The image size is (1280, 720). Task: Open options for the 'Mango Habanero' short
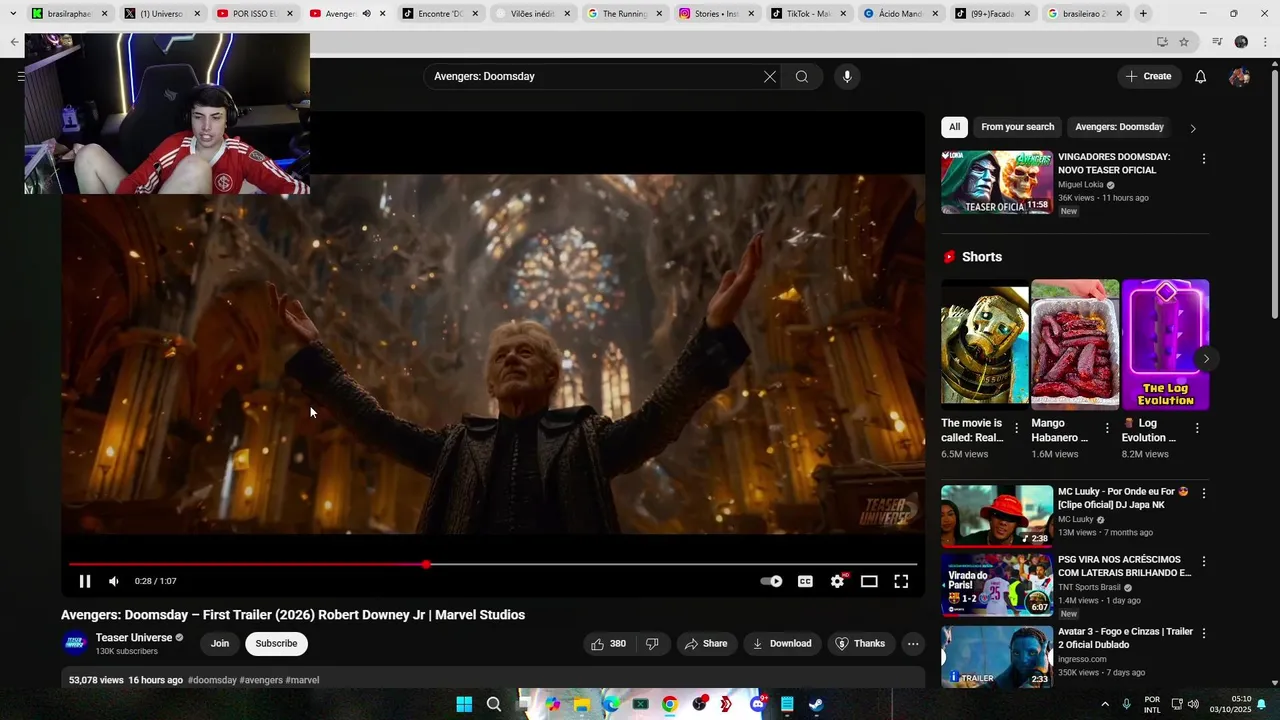[x=1107, y=428]
